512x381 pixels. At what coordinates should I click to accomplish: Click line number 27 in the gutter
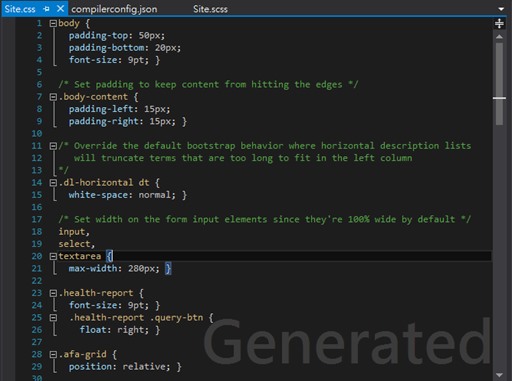coord(37,342)
